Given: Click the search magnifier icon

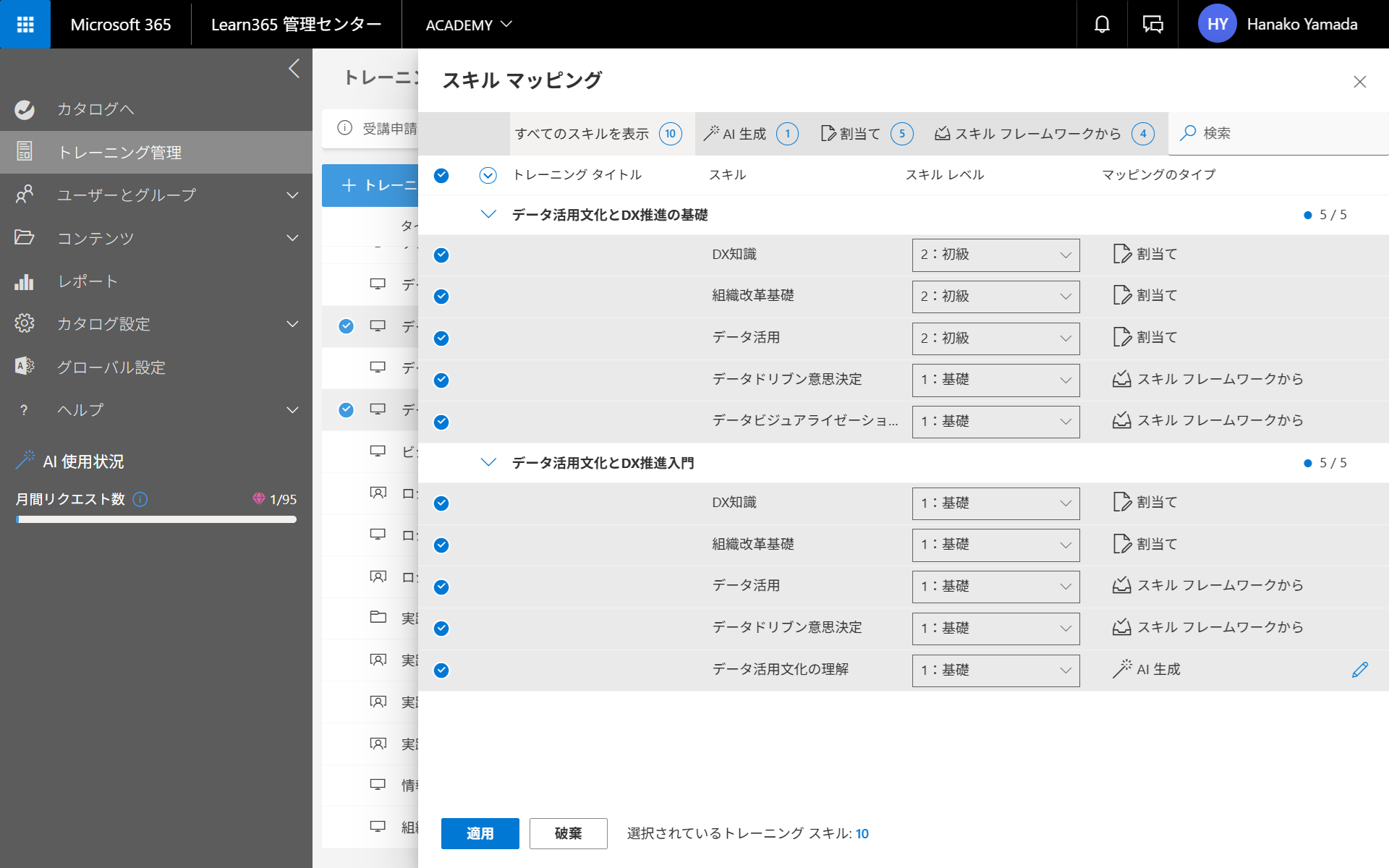Looking at the screenshot, I should [x=1188, y=133].
